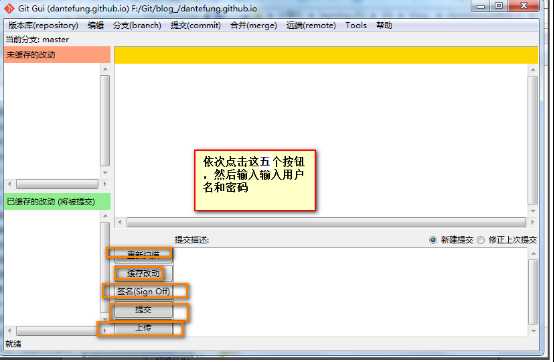Click the unstaged list scroll-down arrow

(105, 172)
